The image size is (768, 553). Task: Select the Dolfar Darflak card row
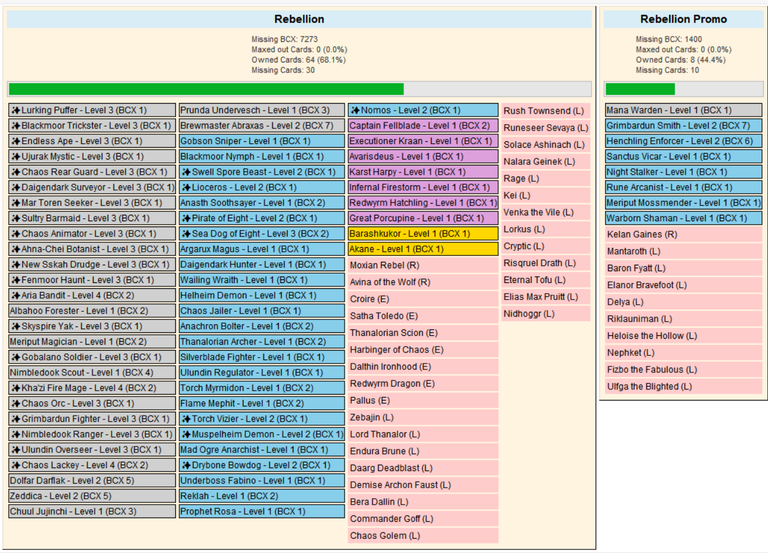point(92,481)
